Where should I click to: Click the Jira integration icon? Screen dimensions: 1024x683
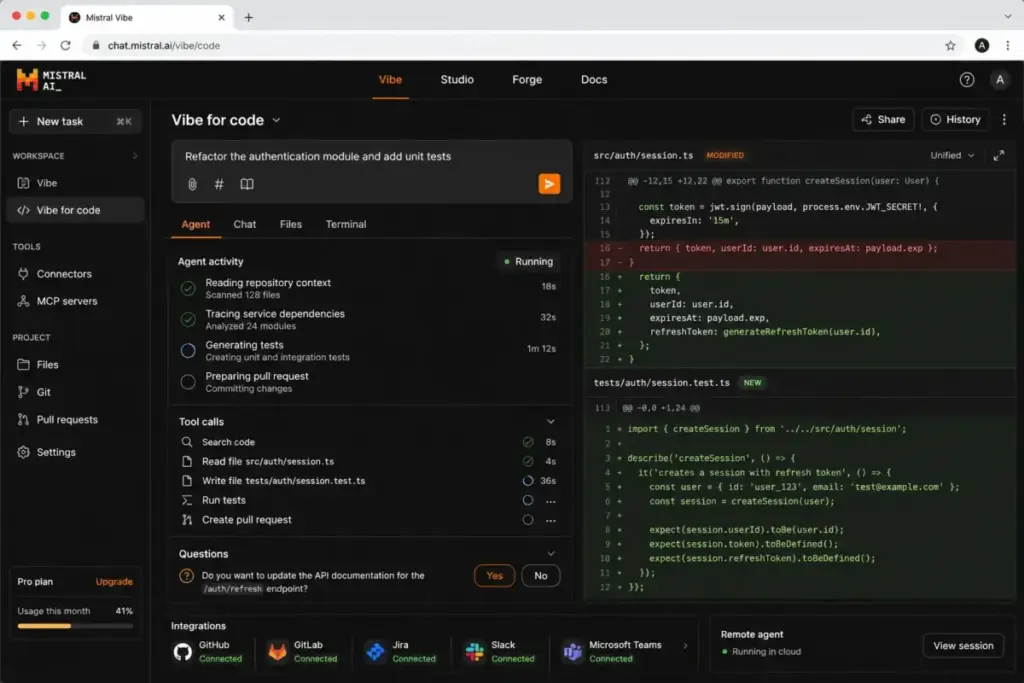point(376,652)
